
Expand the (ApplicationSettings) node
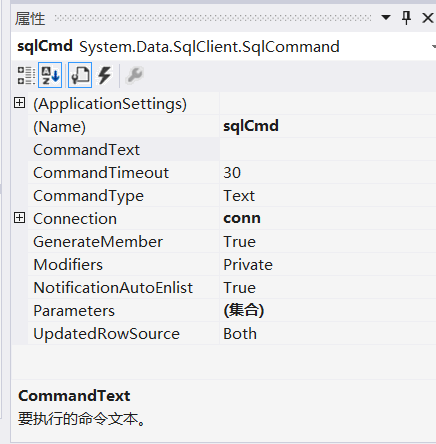(x=20, y=103)
